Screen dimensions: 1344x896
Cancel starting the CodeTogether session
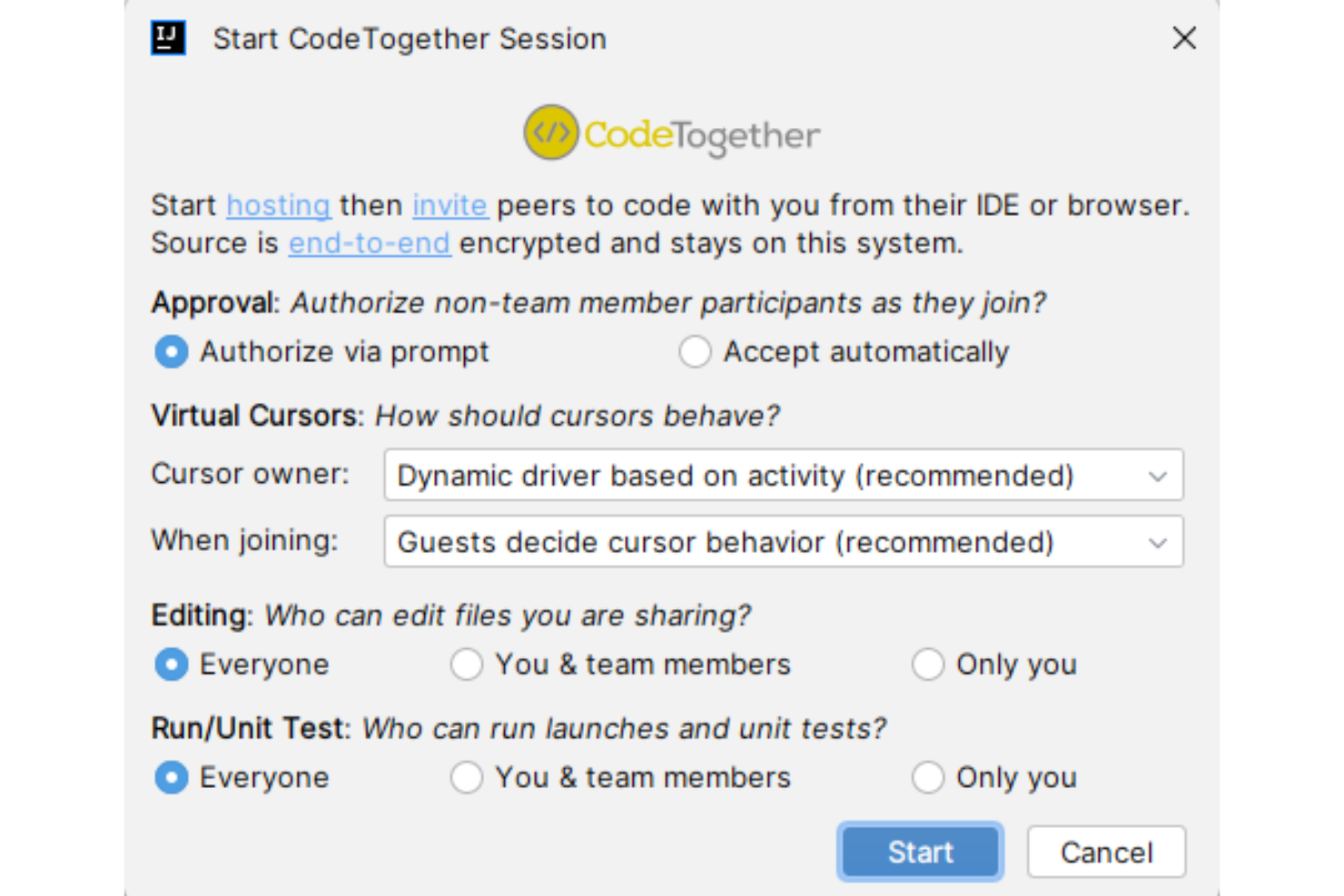tap(1106, 852)
